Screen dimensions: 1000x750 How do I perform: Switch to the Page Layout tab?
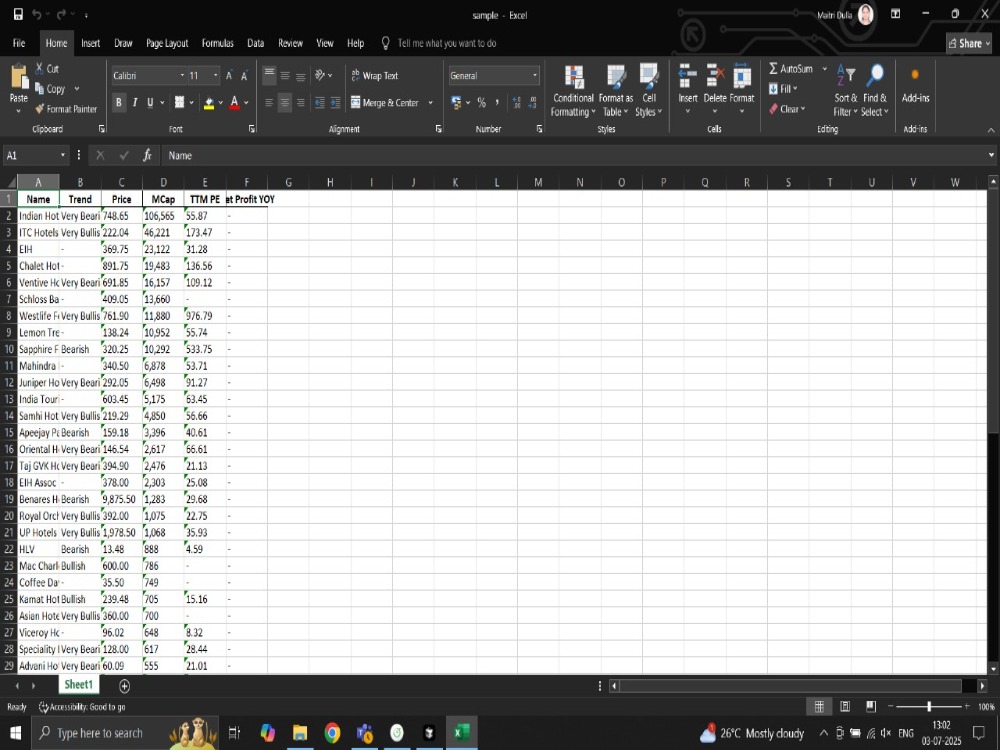pyautogui.click(x=167, y=43)
